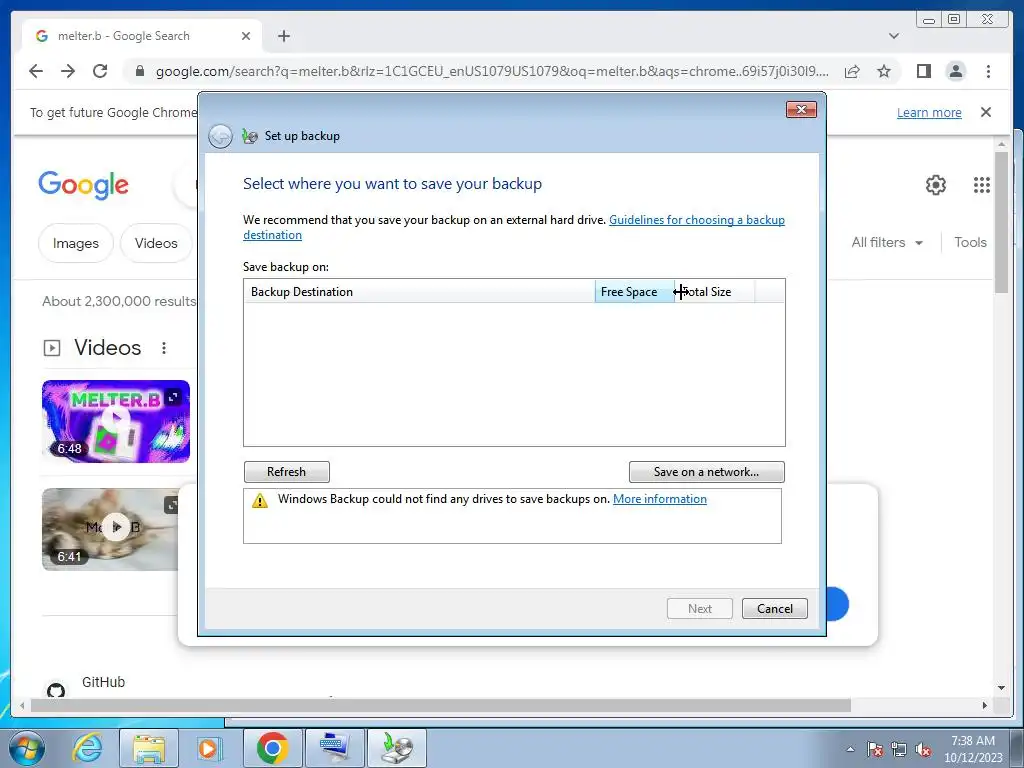This screenshot has width=1024, height=768.
Task: Click the warning icon in status message
Action: tap(260, 500)
